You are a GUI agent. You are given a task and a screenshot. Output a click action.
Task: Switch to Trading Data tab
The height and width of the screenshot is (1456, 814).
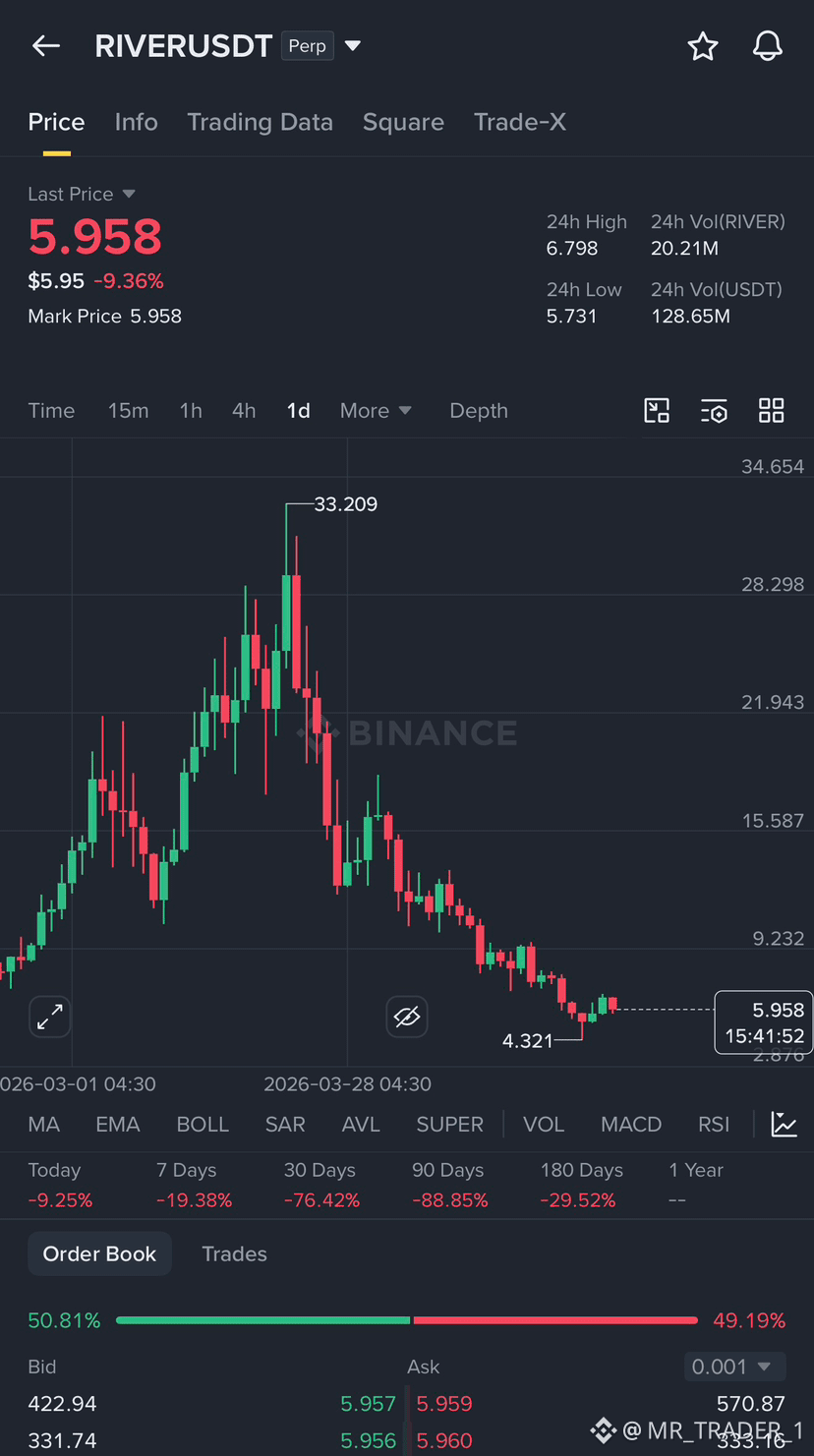pos(260,122)
